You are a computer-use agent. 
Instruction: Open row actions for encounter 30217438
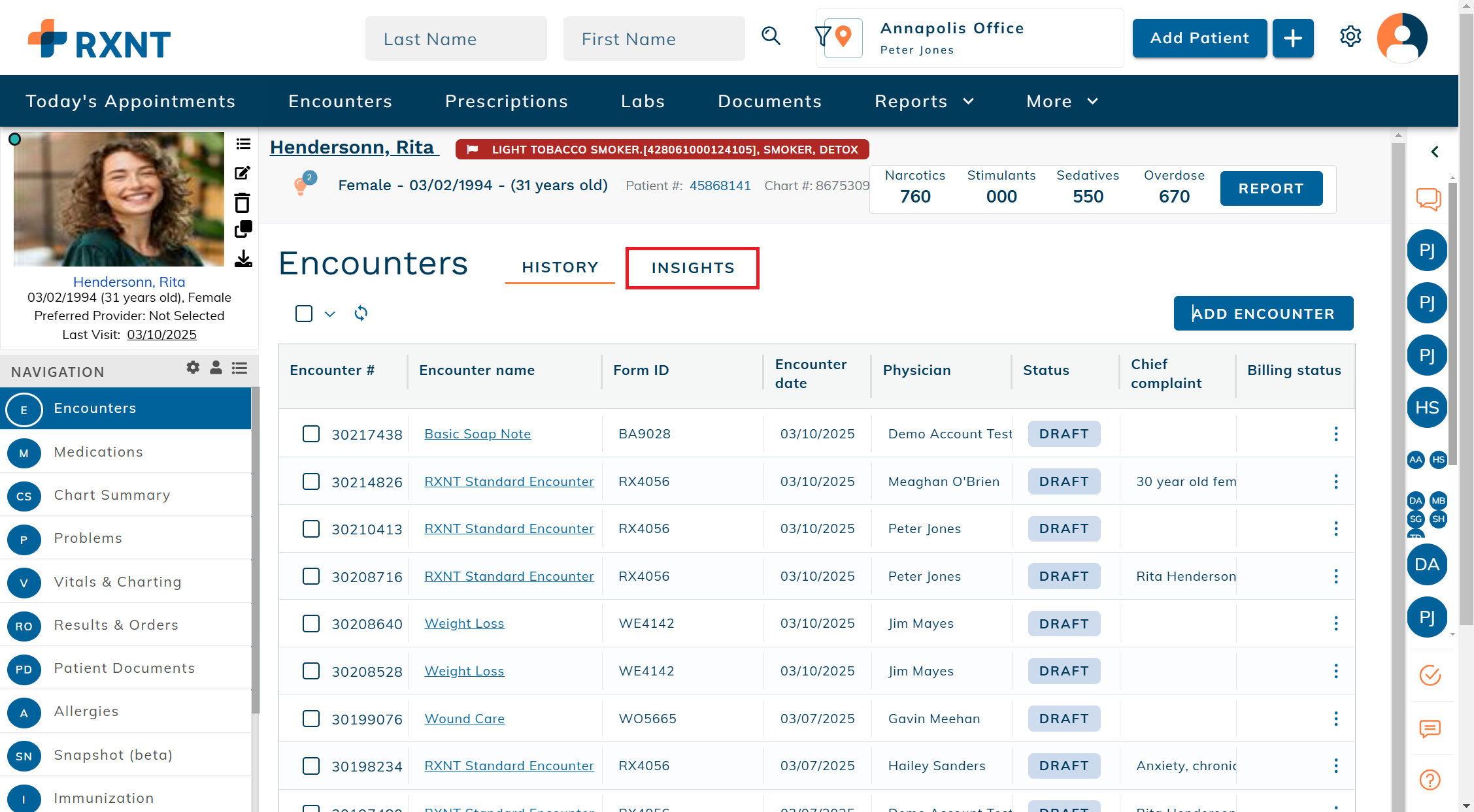[x=1336, y=434]
